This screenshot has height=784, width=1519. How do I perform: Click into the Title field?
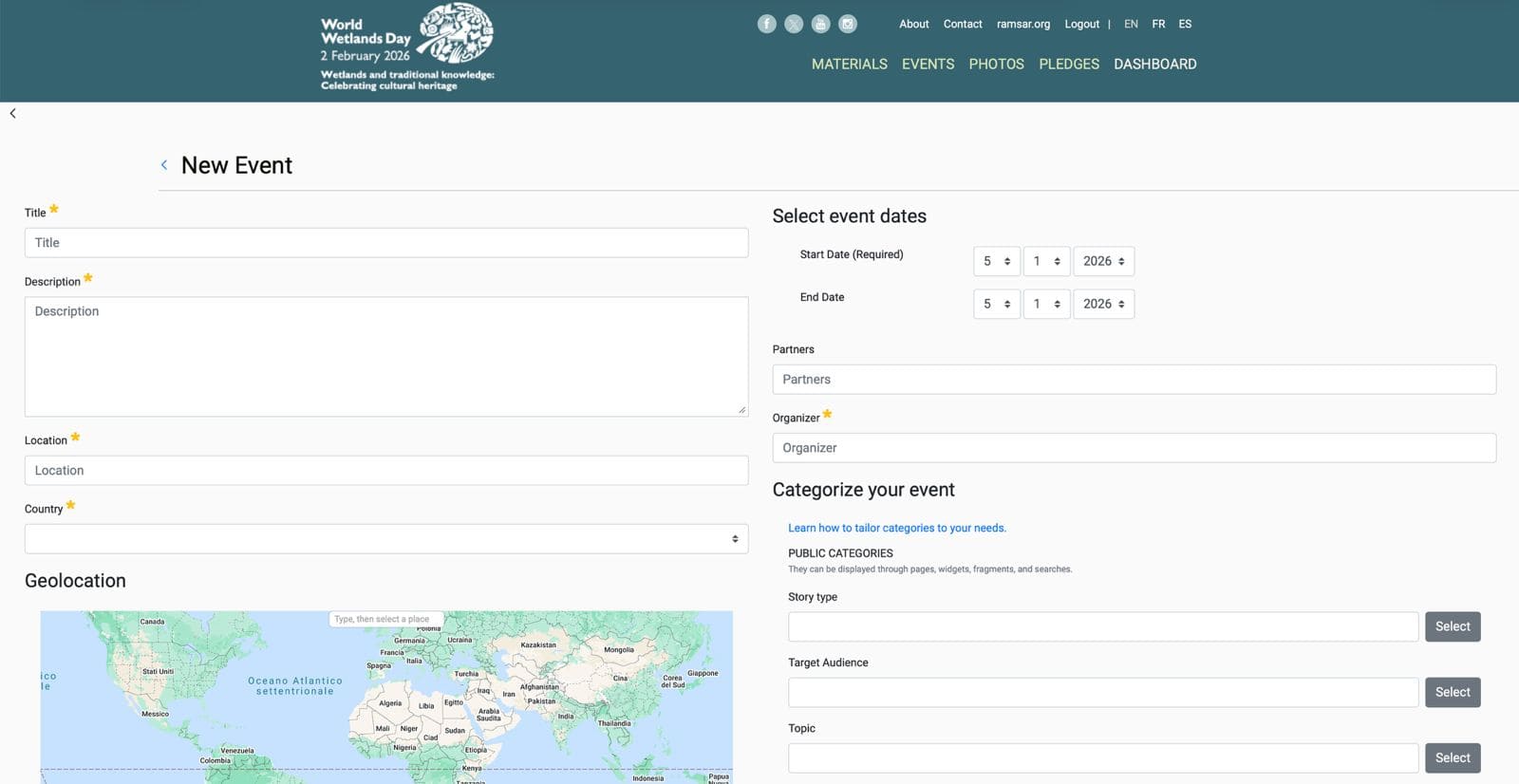(x=386, y=242)
